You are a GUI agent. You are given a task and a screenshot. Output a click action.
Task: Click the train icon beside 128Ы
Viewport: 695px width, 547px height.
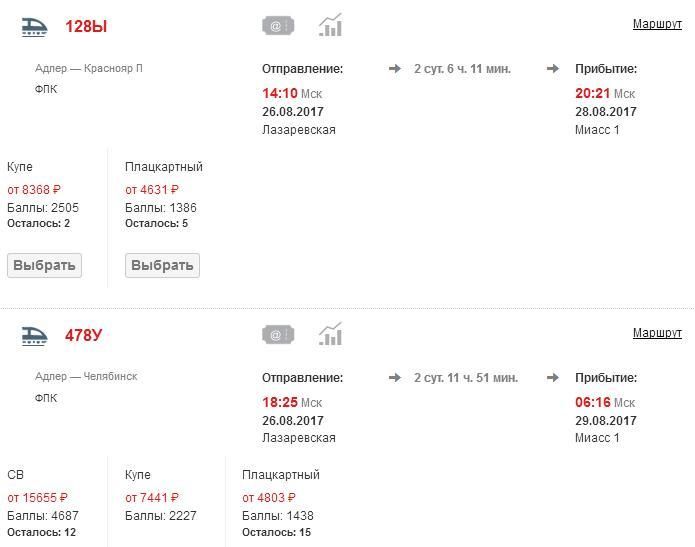click(35, 27)
